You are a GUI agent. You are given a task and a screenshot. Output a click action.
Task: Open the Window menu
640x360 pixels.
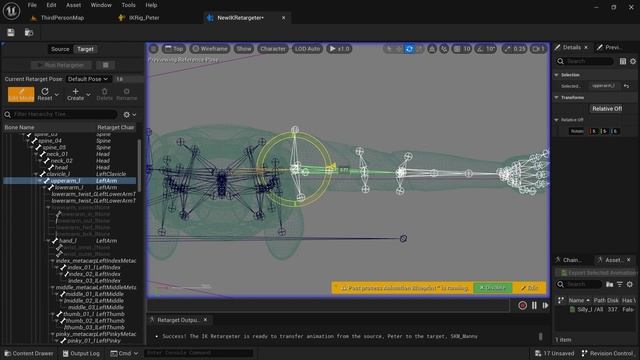tap(101, 5)
